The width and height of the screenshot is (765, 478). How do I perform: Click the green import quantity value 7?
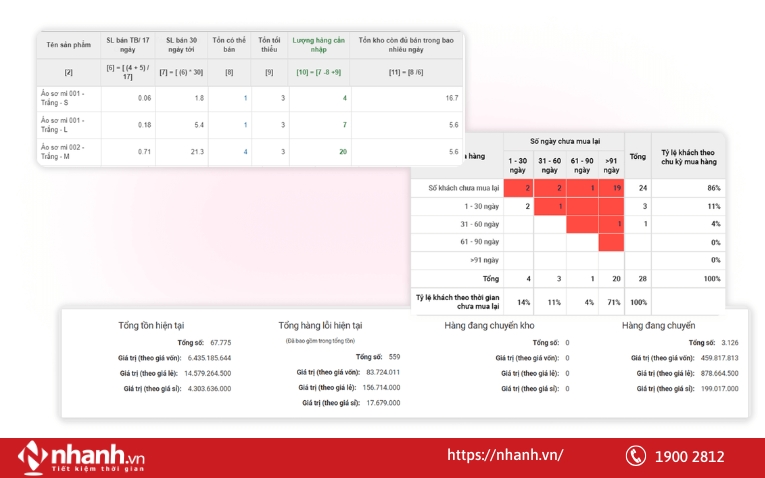[344, 125]
